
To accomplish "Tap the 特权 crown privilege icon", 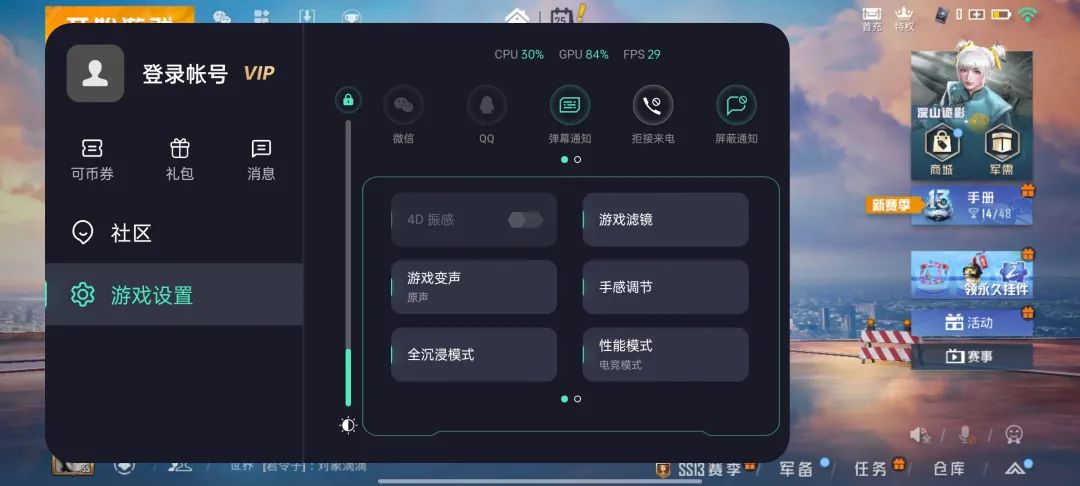I will coord(904,19).
